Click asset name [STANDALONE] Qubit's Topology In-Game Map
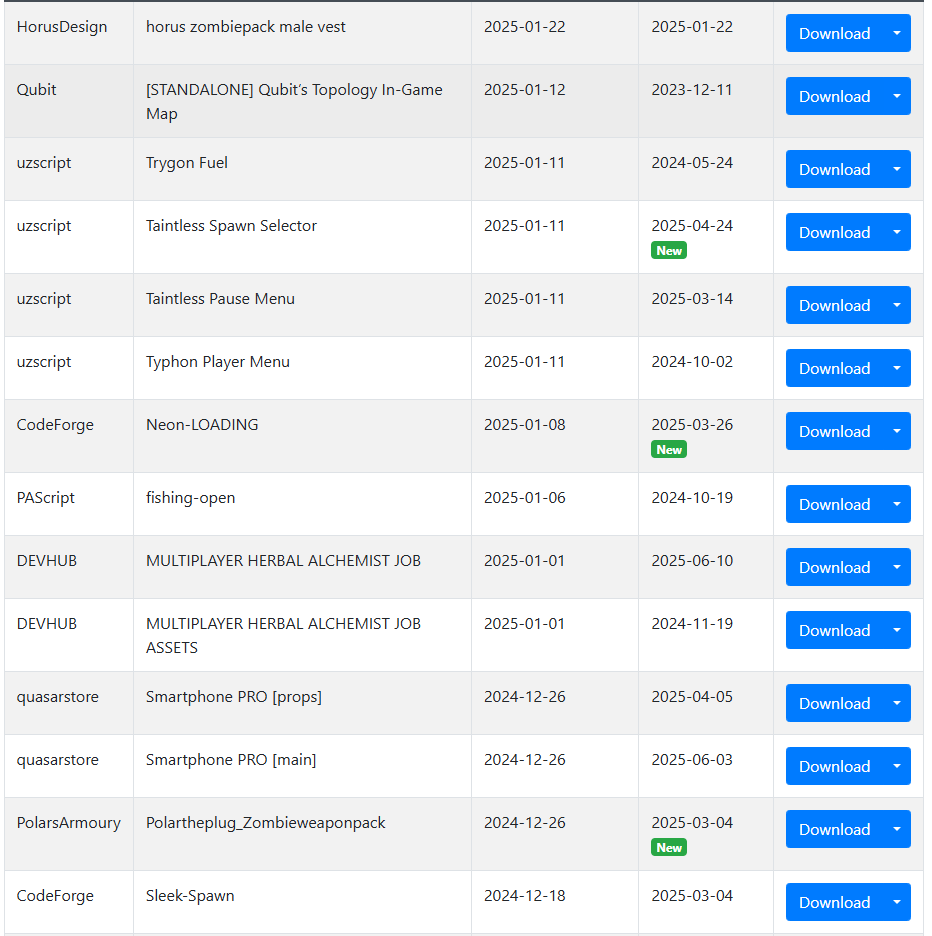The image size is (932, 936). (x=294, y=101)
